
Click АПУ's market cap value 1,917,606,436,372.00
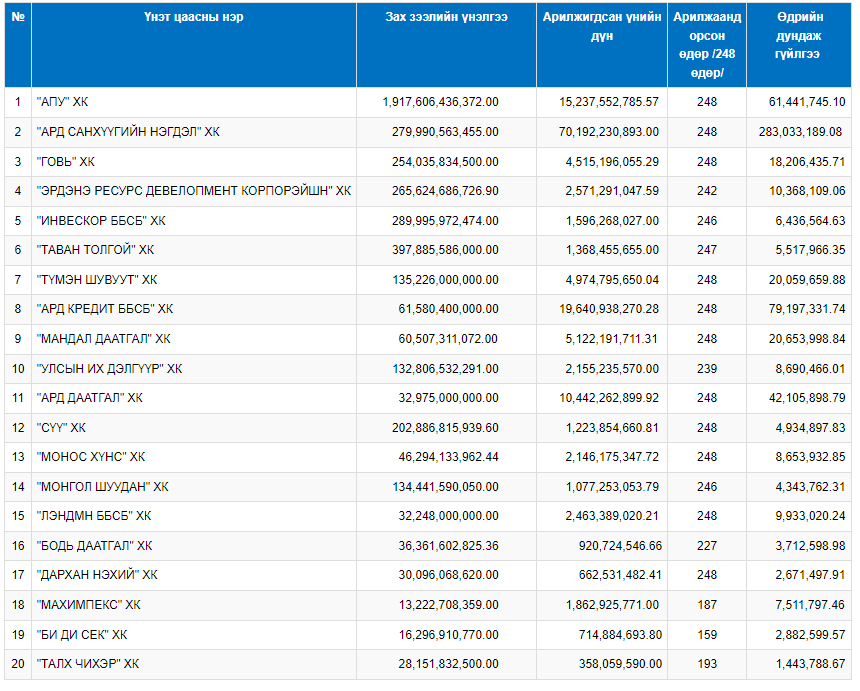click(440, 102)
